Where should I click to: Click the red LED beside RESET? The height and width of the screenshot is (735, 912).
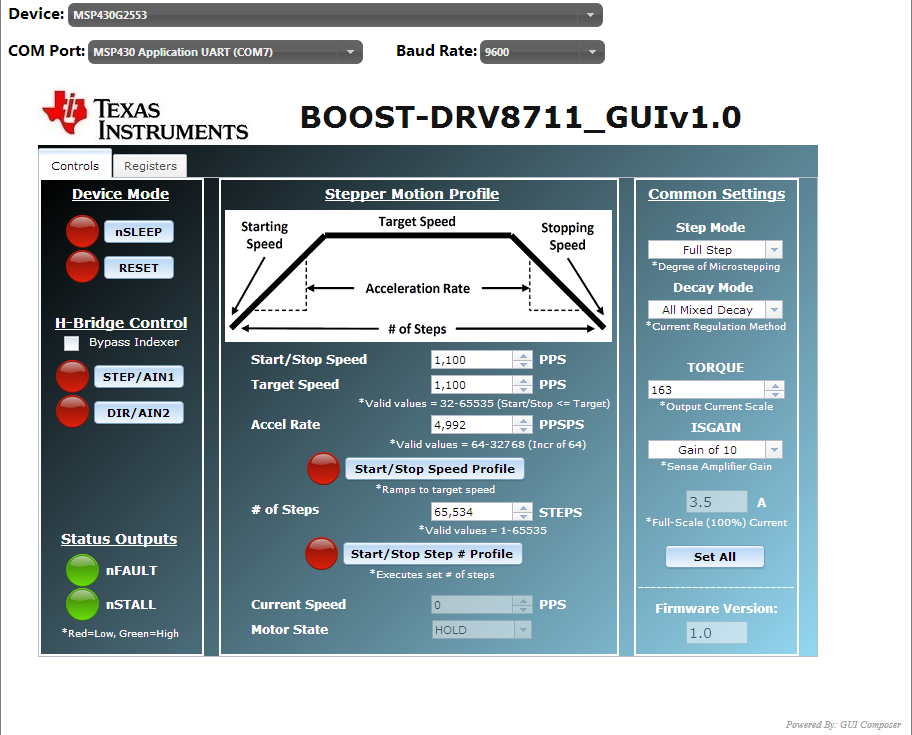pos(82,266)
